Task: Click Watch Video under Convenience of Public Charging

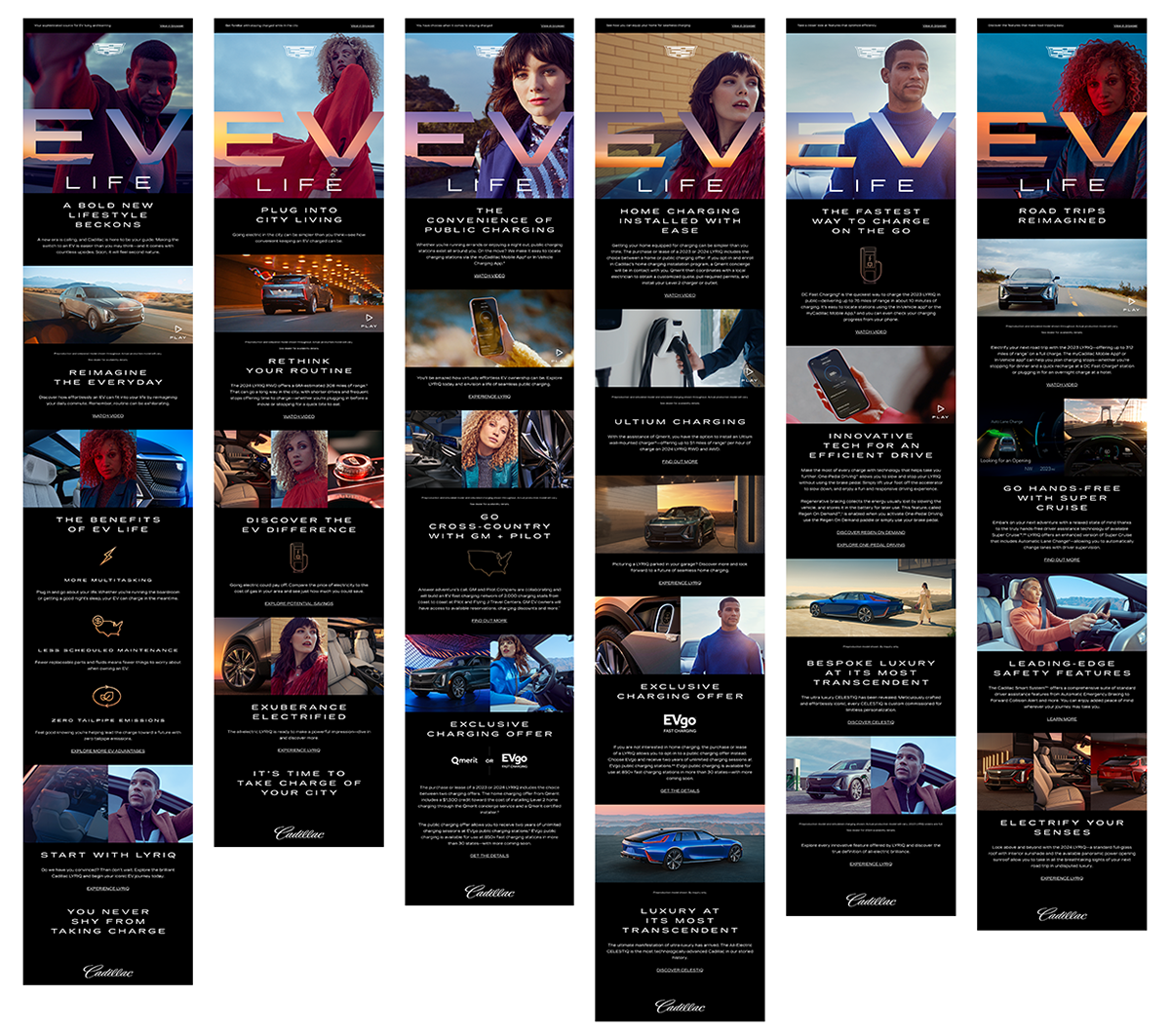Action: (x=489, y=276)
